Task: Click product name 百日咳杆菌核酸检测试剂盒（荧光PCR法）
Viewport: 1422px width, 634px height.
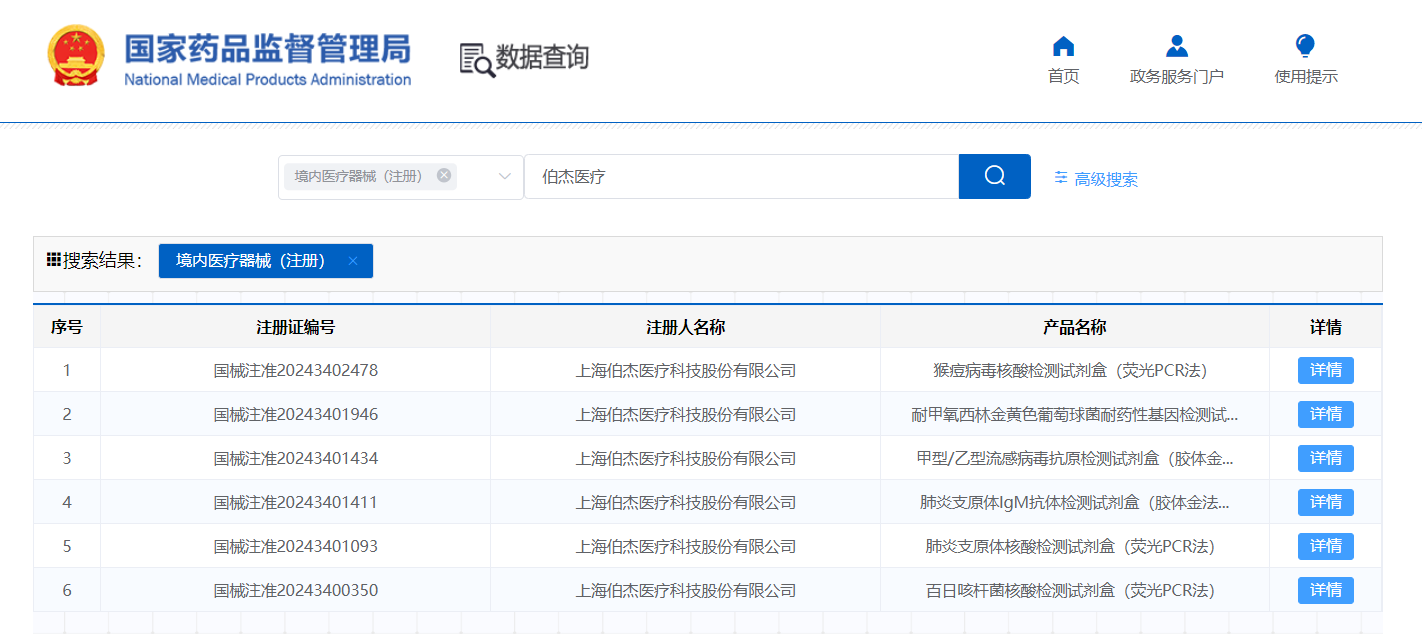Action: pos(1075,590)
